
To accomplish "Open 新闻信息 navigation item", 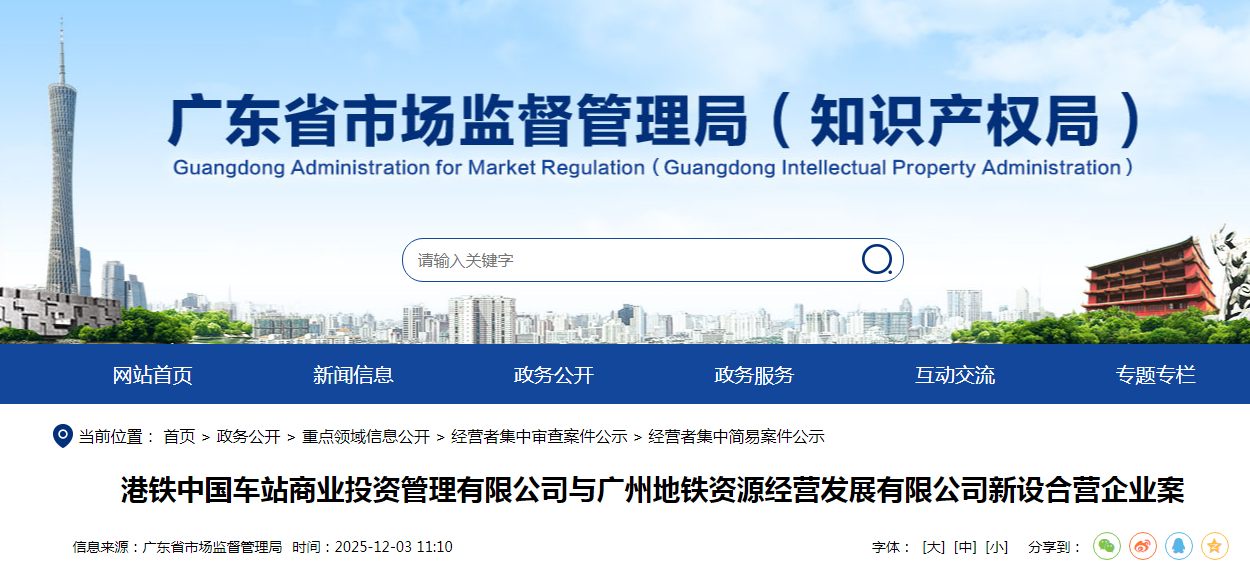I will point(353,375).
